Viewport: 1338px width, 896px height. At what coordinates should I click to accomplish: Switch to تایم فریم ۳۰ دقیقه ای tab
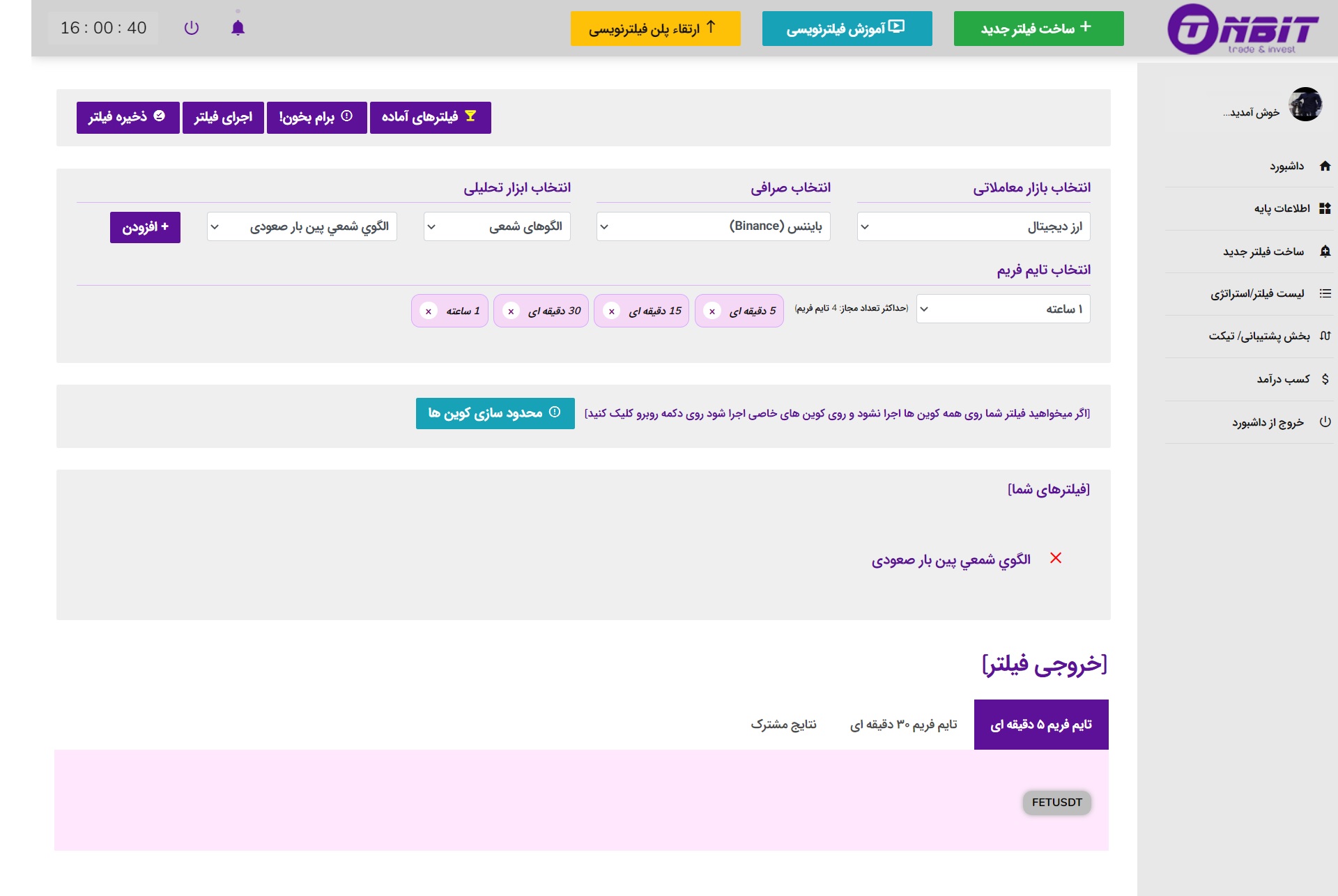903,725
